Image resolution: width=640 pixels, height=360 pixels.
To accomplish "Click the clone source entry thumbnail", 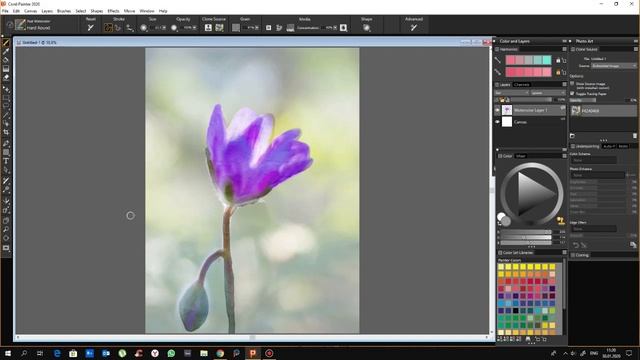I will click(x=576, y=111).
